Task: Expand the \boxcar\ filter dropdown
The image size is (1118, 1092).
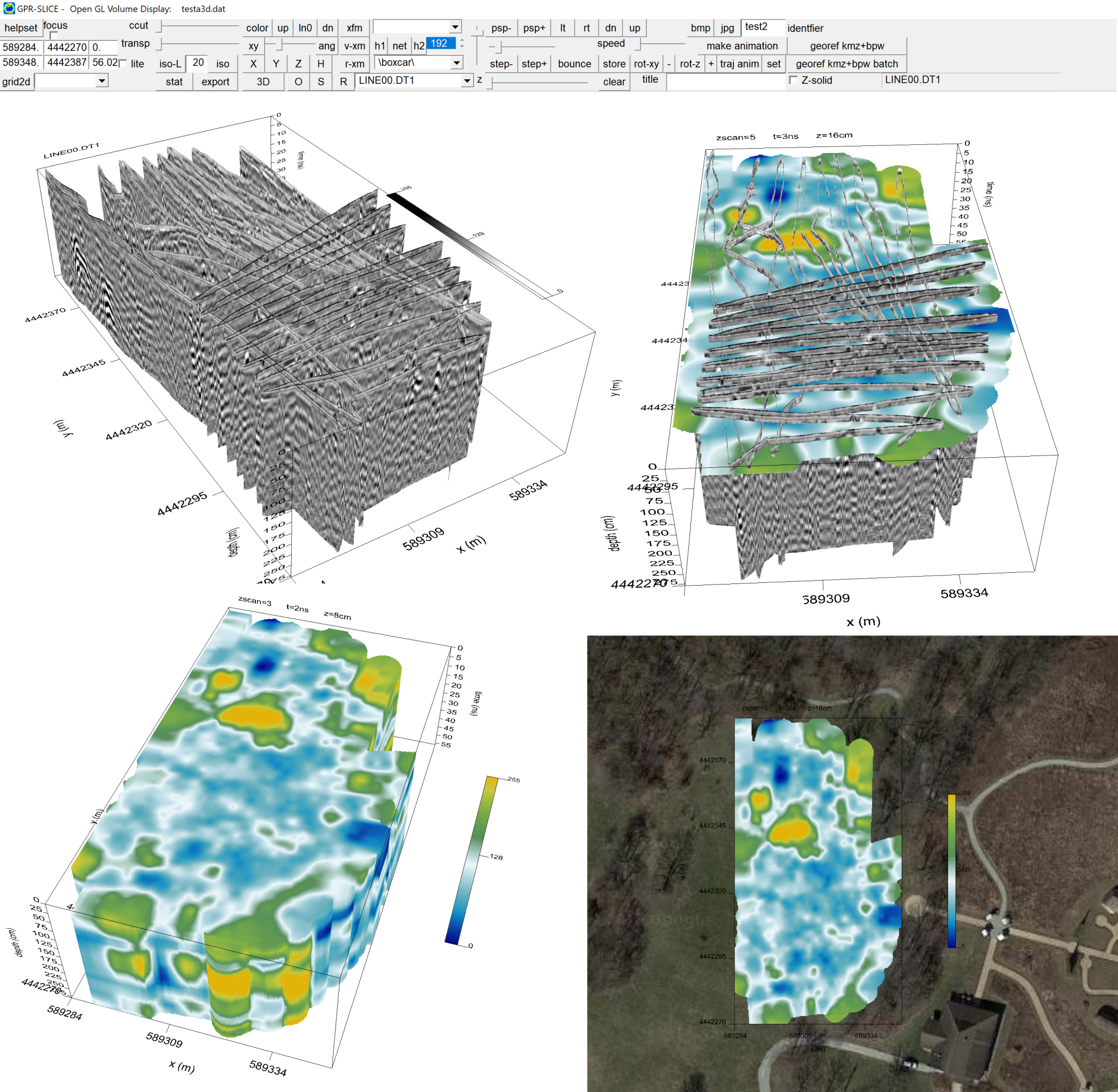Action: (456, 63)
